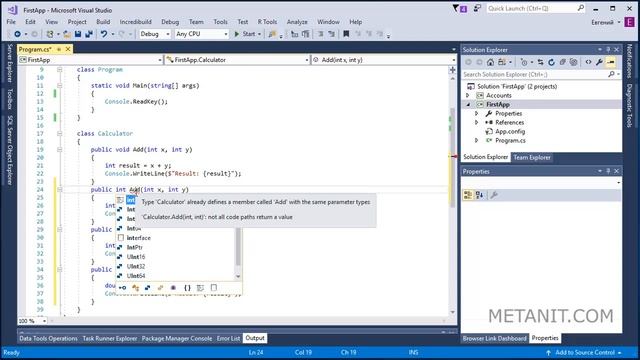The image size is (640, 360).
Task: Click the Save All toolbar icon
Action: 88,34
